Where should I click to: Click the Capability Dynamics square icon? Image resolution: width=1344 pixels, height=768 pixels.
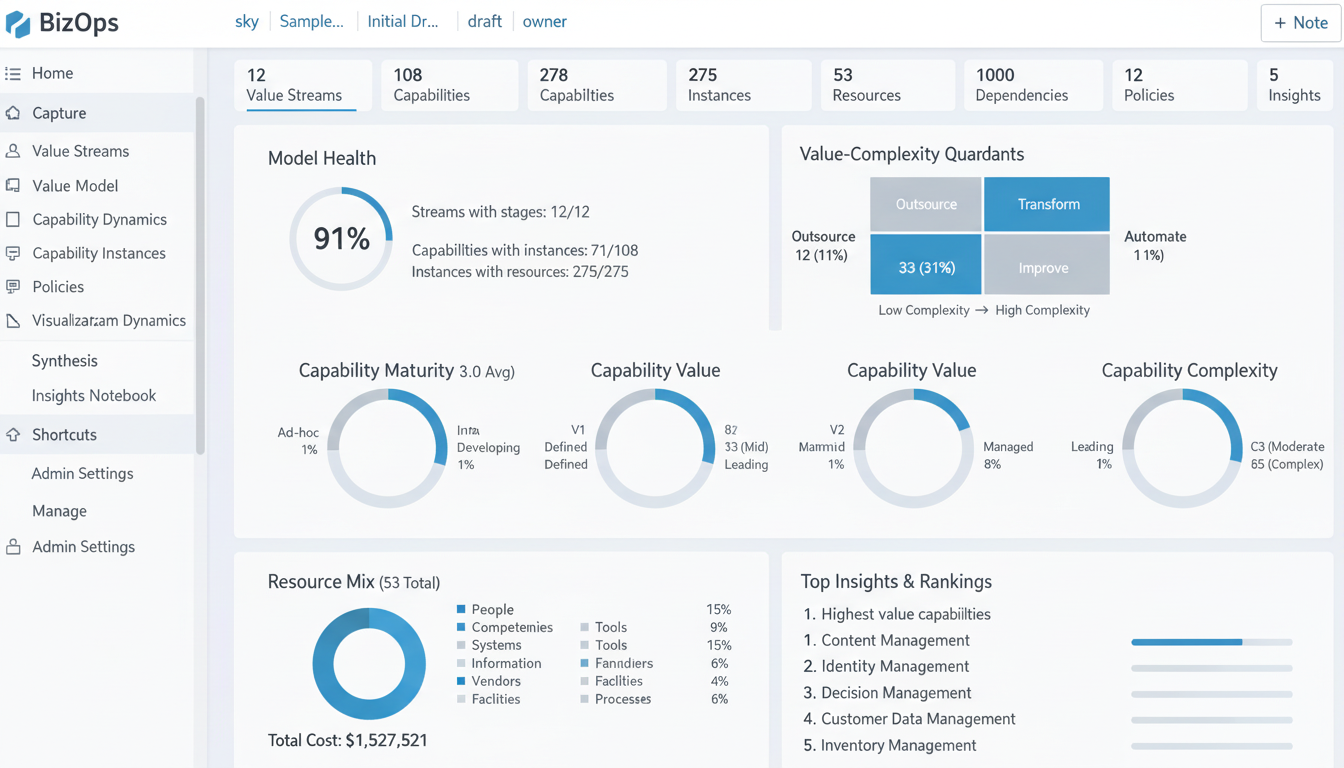click(13, 219)
